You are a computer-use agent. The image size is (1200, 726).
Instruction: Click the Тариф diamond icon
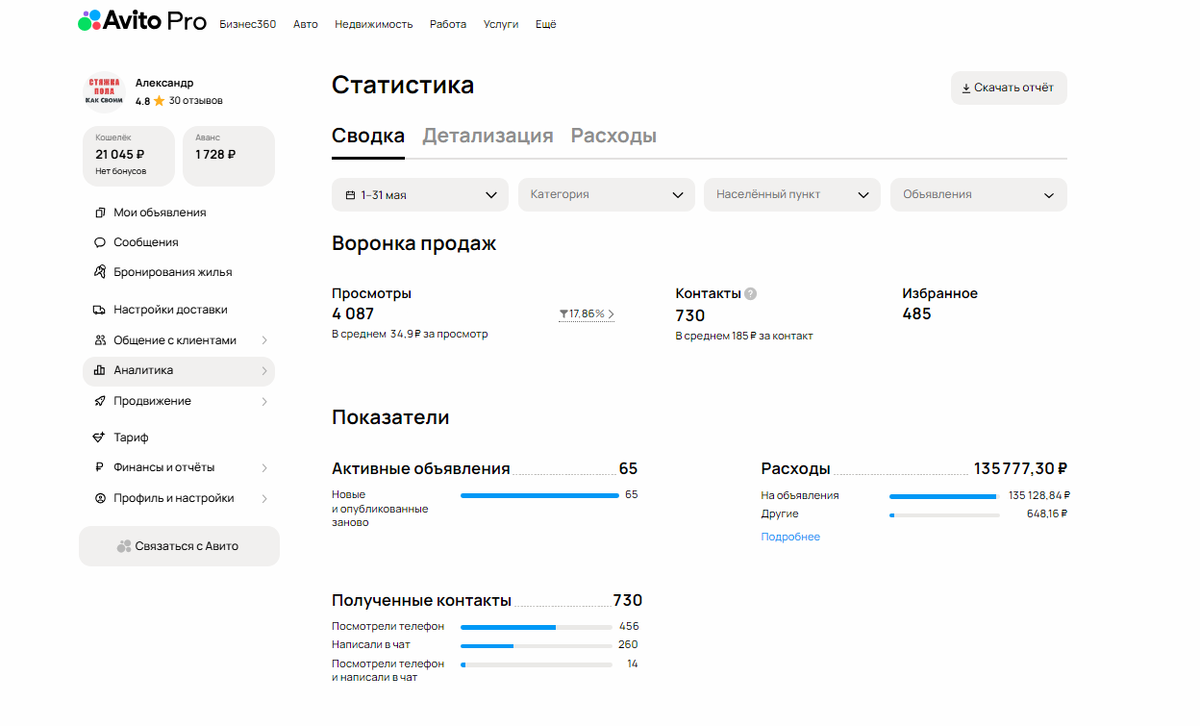tap(99, 438)
